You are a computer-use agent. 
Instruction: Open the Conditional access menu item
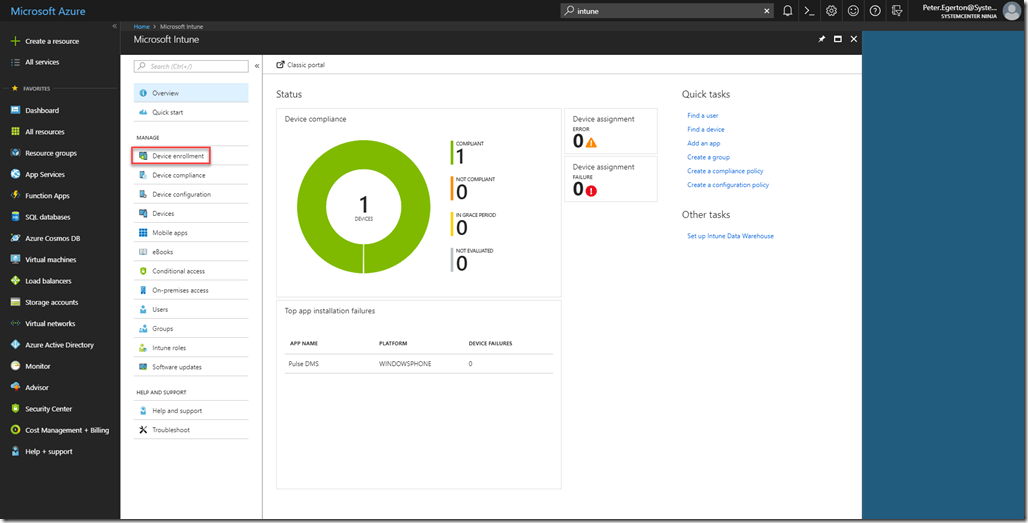point(178,271)
